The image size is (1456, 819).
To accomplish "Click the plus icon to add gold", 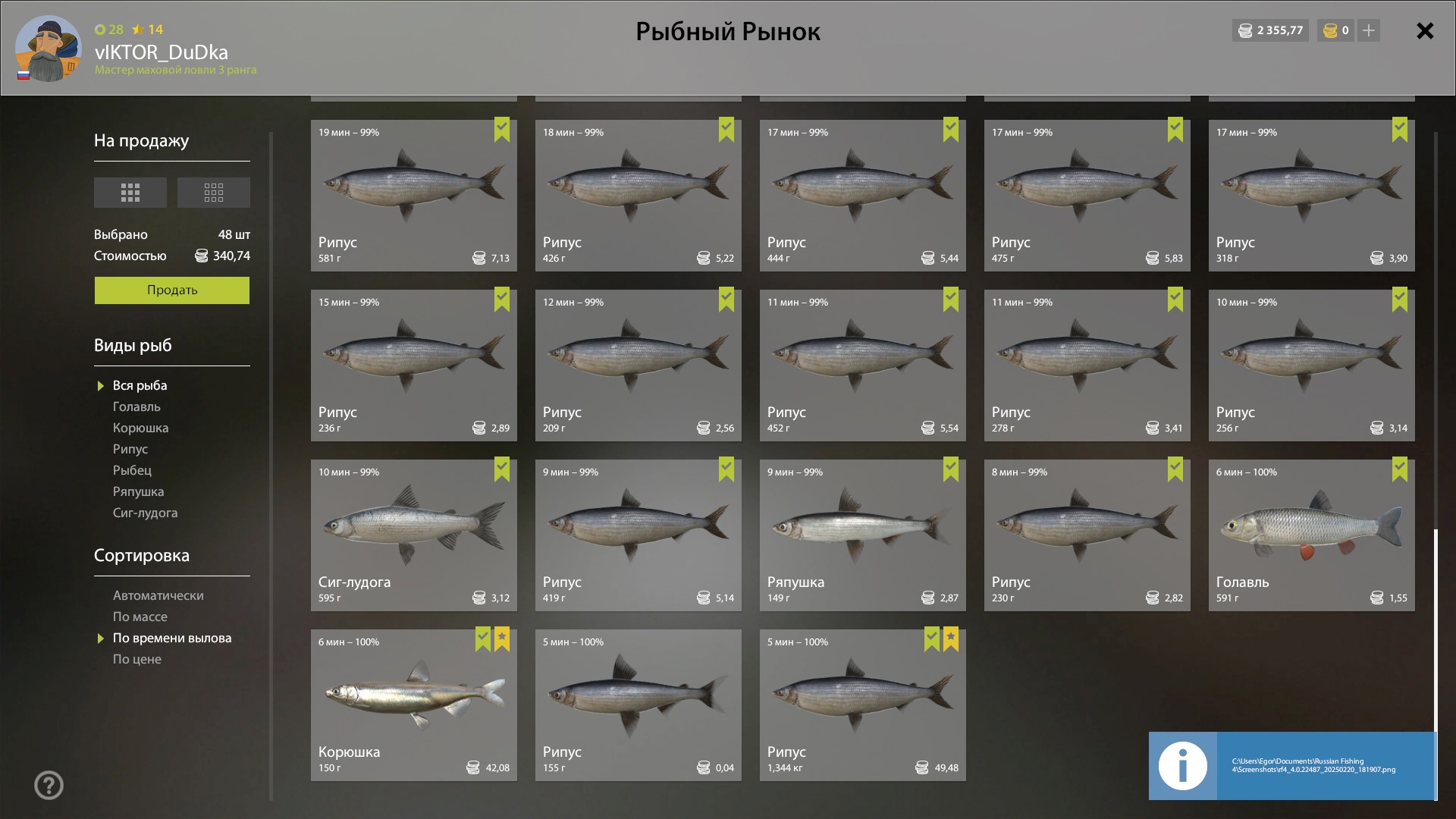I will coord(1368,30).
